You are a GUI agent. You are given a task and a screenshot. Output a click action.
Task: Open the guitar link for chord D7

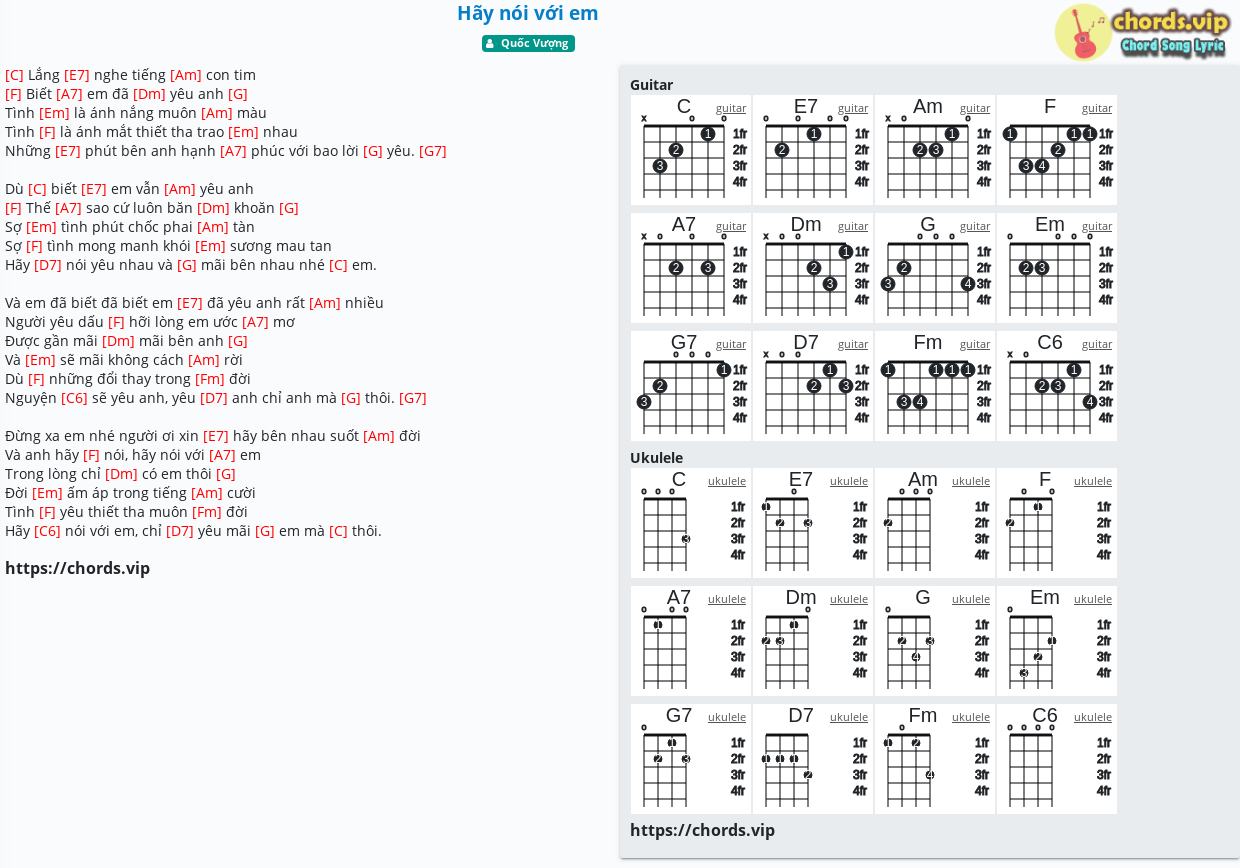pyautogui.click(x=853, y=344)
